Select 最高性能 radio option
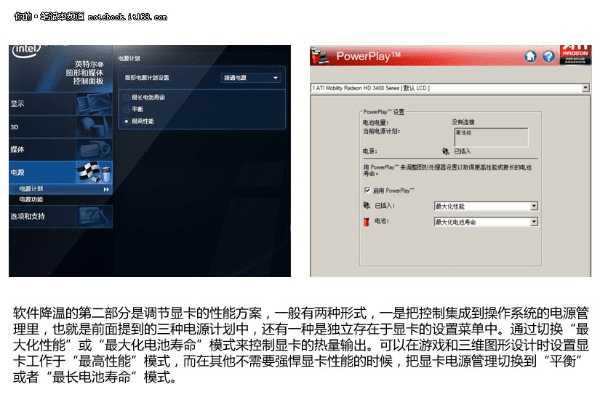Viewport: 600px width, 400px height. point(126,120)
